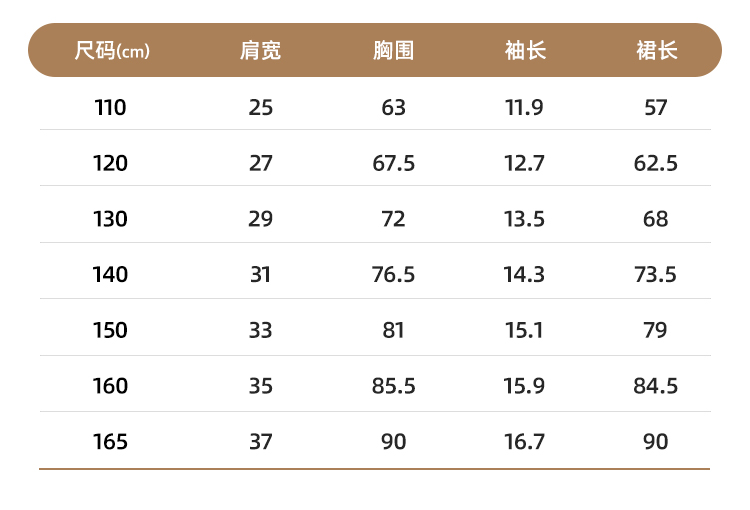Select the bust value 67.5
Viewport: 750px width, 510px height.
(x=393, y=163)
